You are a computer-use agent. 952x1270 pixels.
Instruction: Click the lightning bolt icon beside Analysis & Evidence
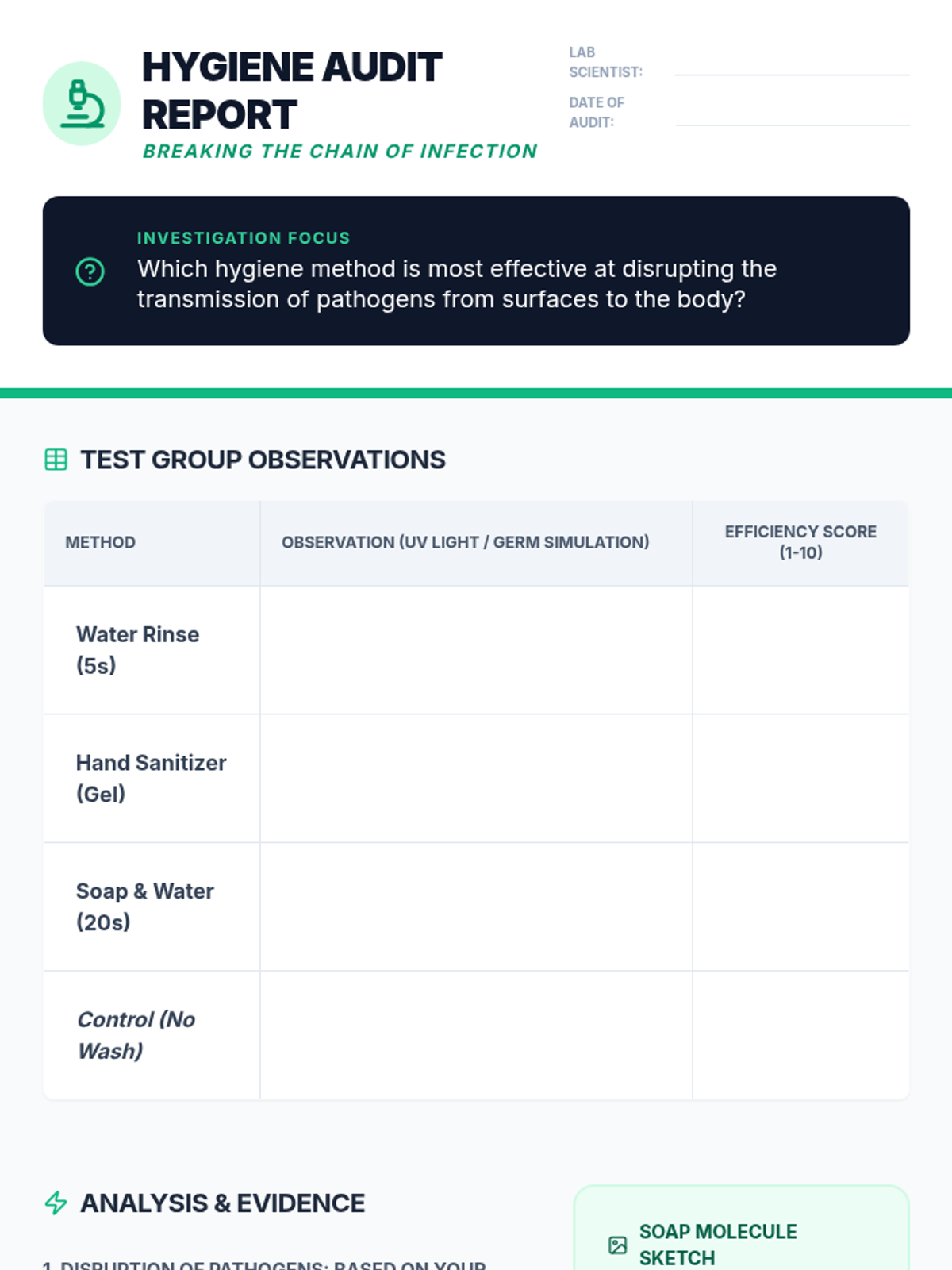point(56,1203)
